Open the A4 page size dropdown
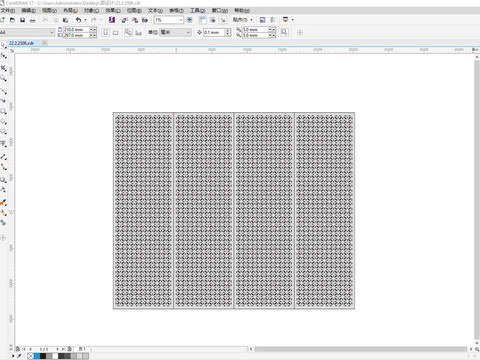This screenshot has height=360, width=480. tap(27, 32)
